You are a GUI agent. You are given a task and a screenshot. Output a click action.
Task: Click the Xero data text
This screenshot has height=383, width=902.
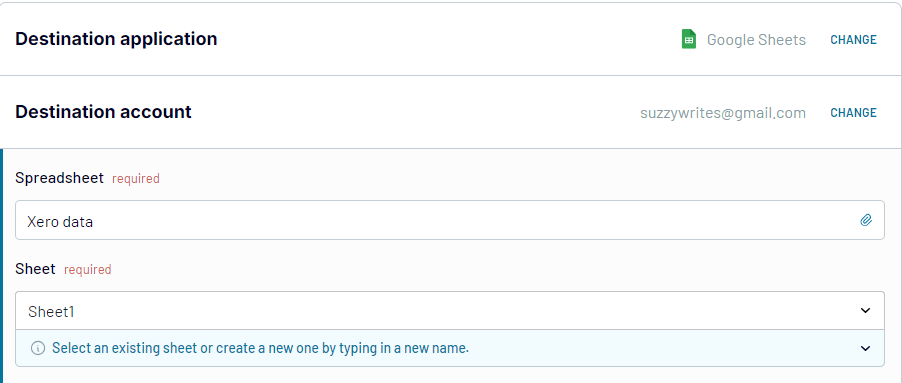[x=60, y=221]
